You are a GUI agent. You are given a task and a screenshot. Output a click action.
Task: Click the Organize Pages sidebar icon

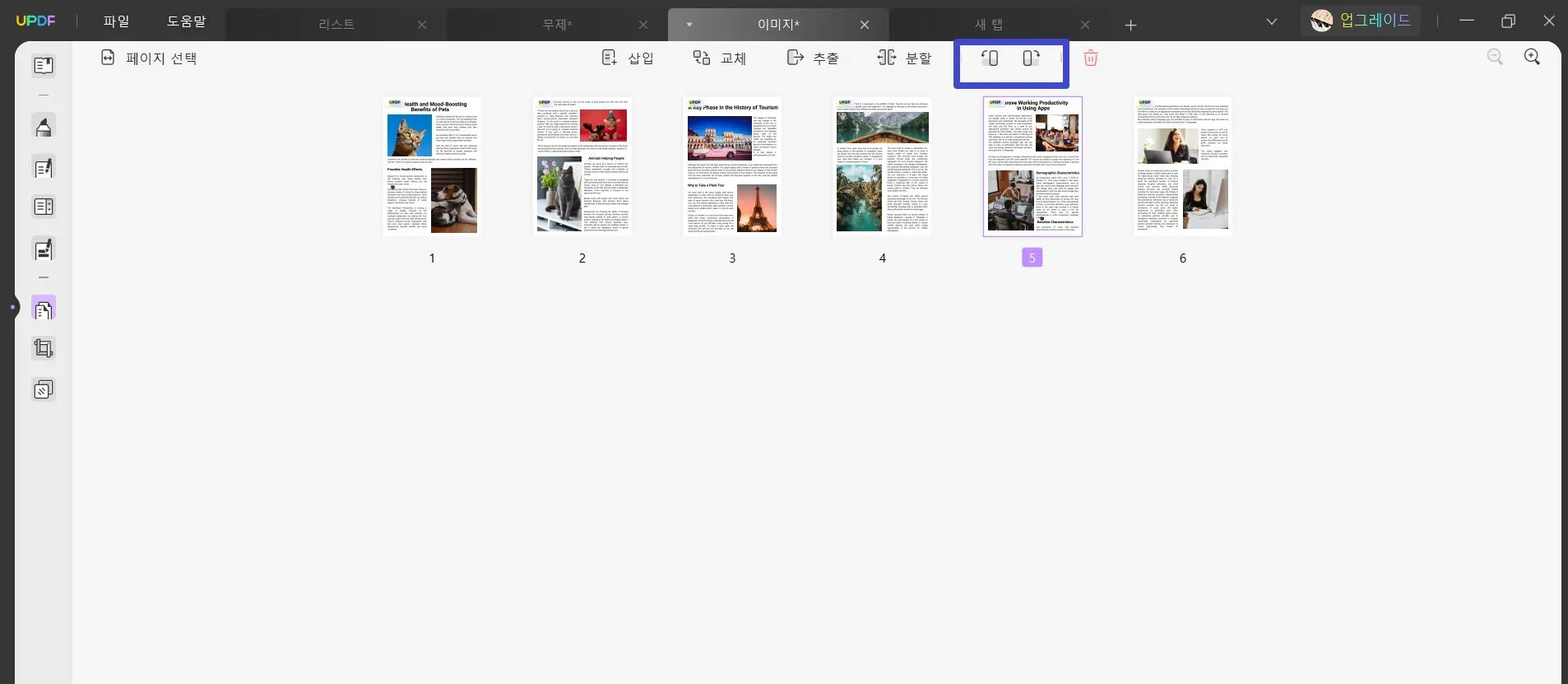point(44,309)
